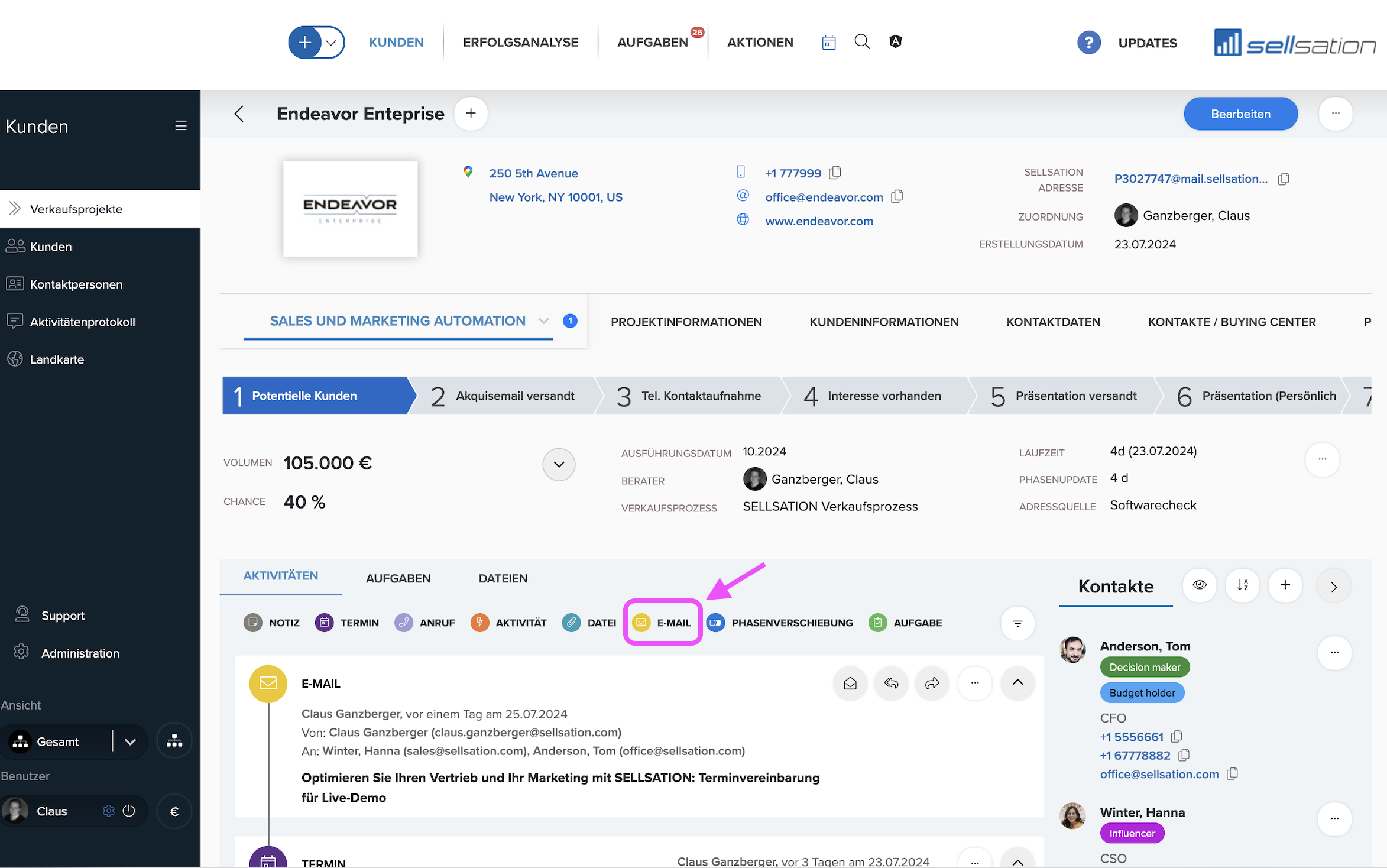Open options for Winter, Hanna contact
Screen dimensions: 1387x868
click(1334, 819)
